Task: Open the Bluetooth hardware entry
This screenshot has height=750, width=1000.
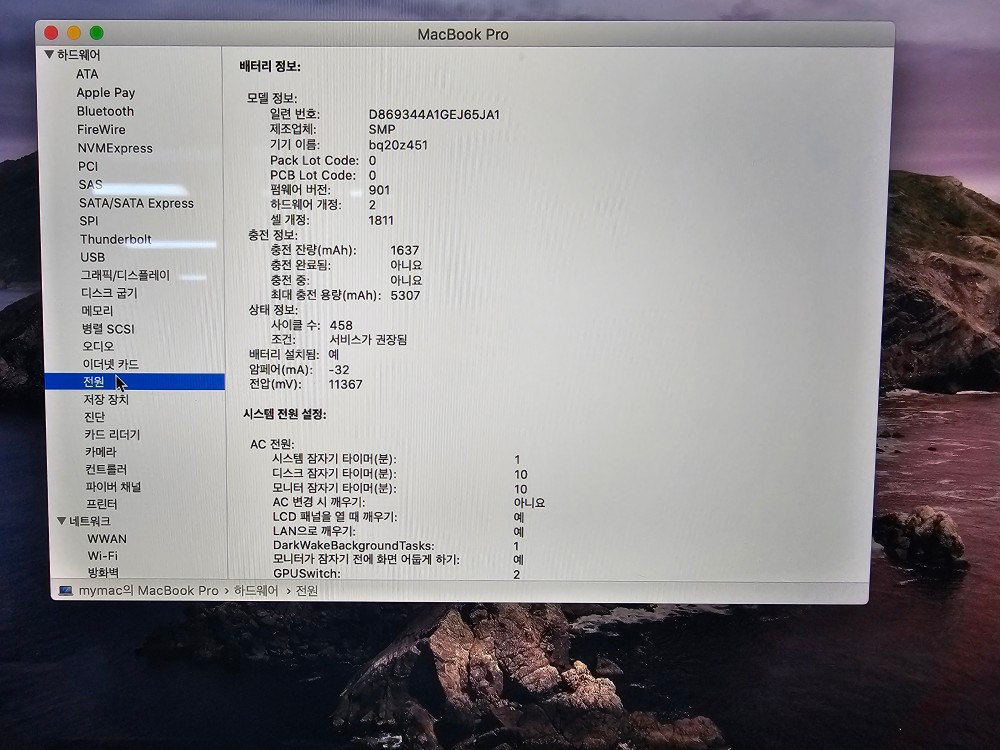Action: (x=105, y=111)
